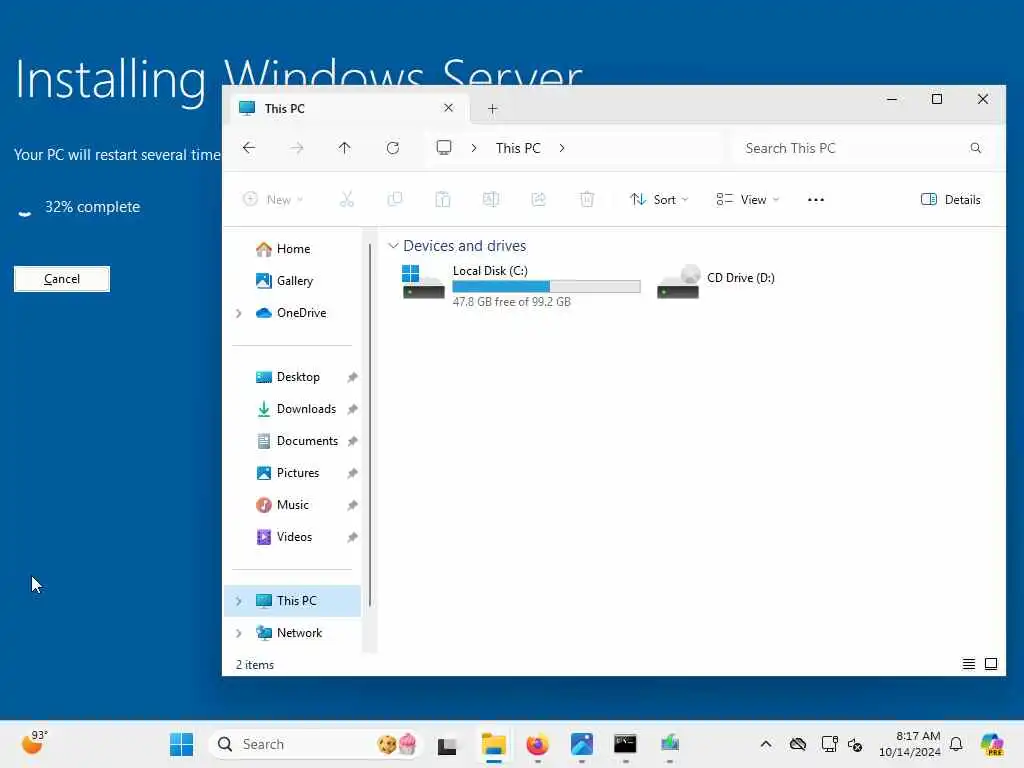
Task: Open the Sort dropdown menu
Action: tap(659, 199)
